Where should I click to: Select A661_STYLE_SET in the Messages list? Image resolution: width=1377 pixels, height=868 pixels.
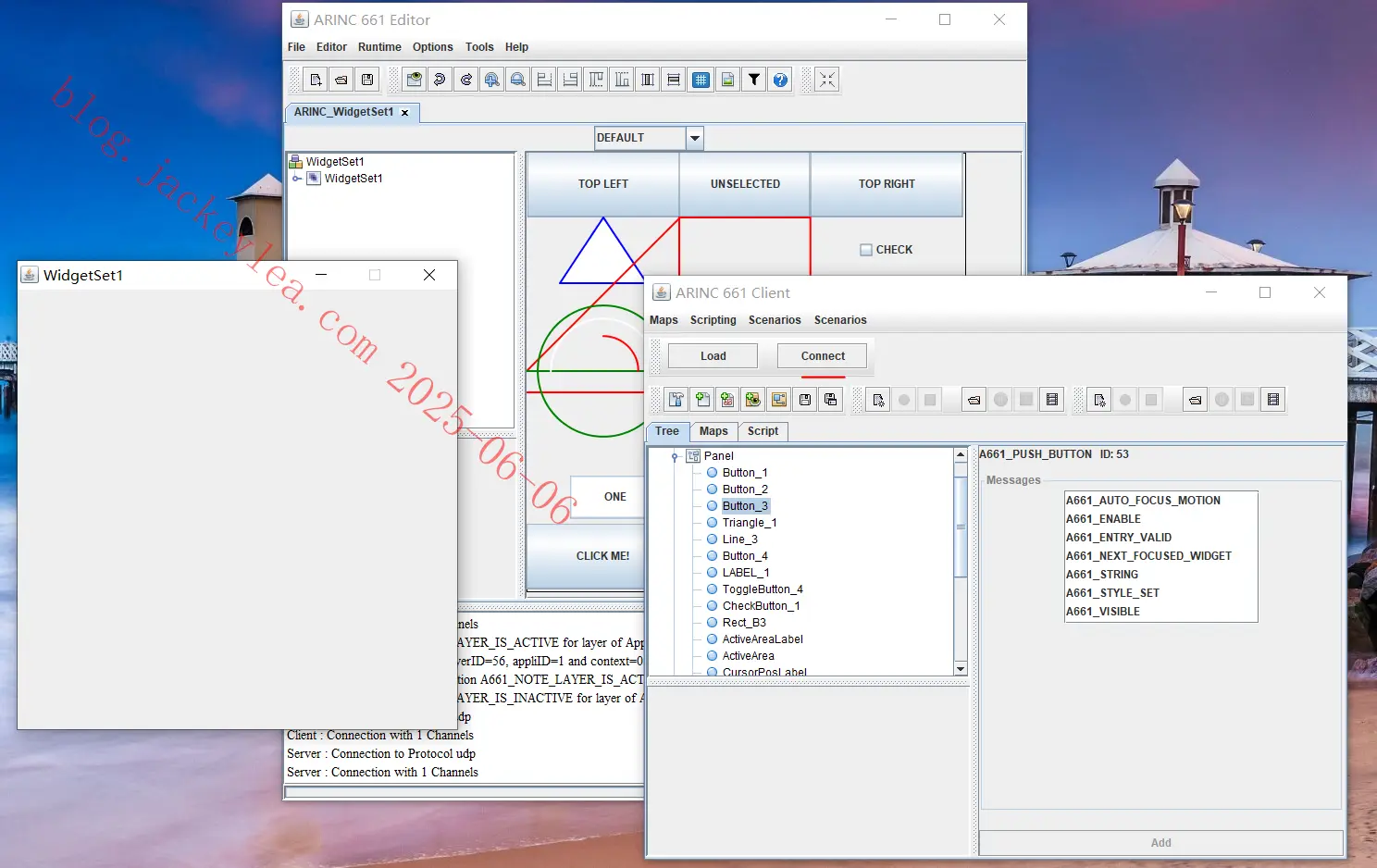tap(1160, 593)
